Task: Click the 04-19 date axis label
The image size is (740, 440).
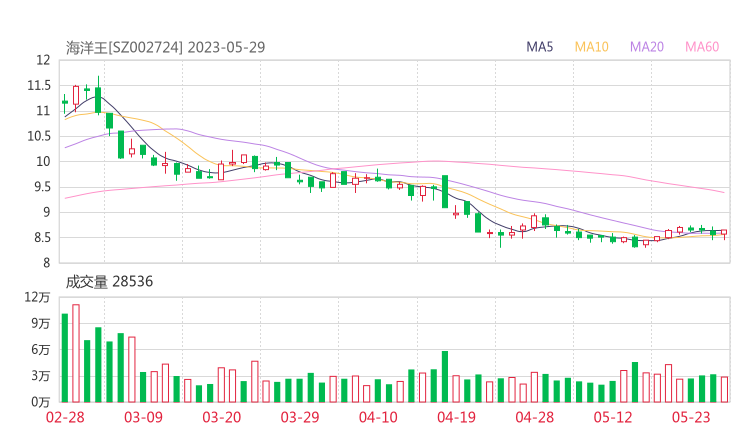Action: coord(456,417)
